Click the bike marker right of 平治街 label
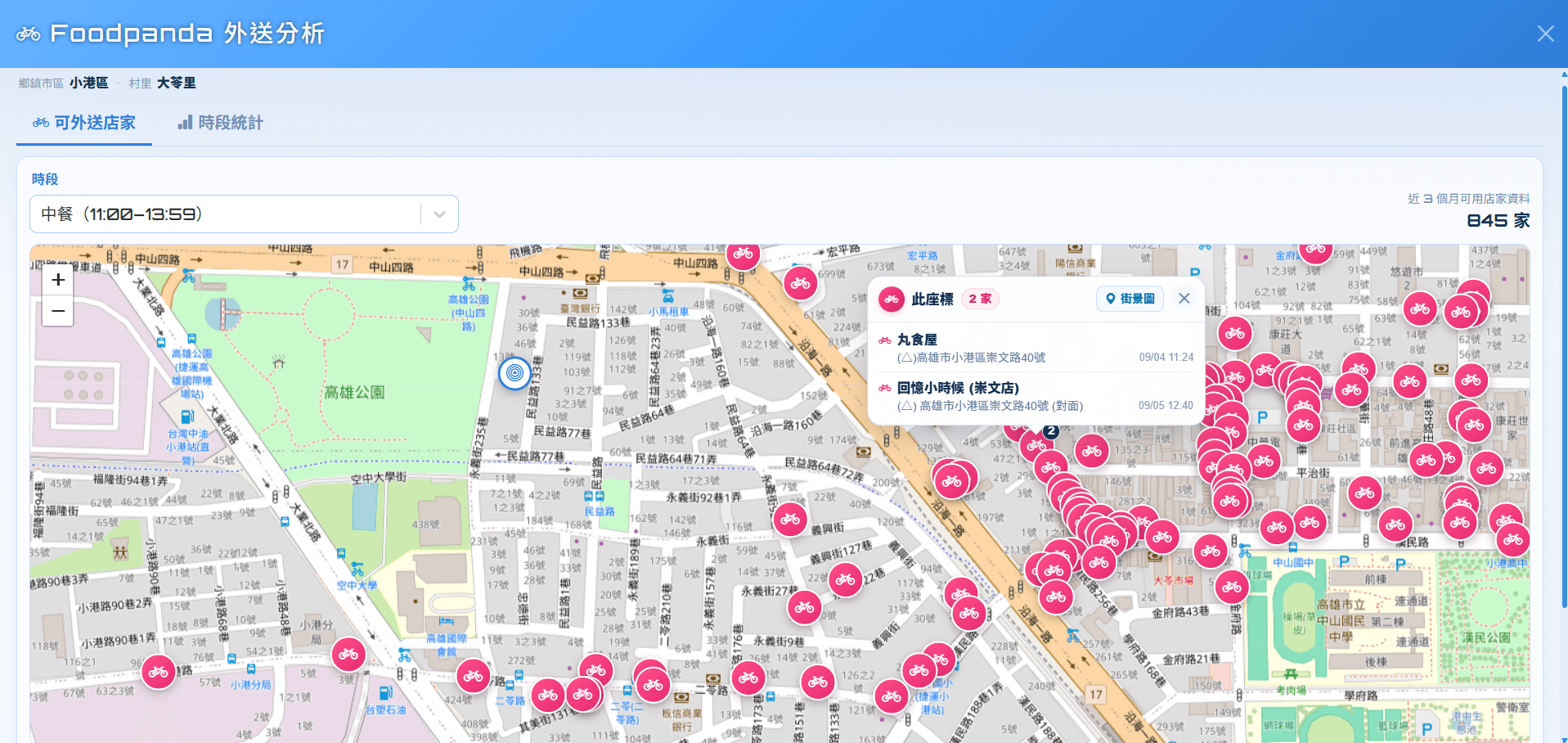Image resolution: width=1568 pixels, height=743 pixels. [x=1365, y=493]
